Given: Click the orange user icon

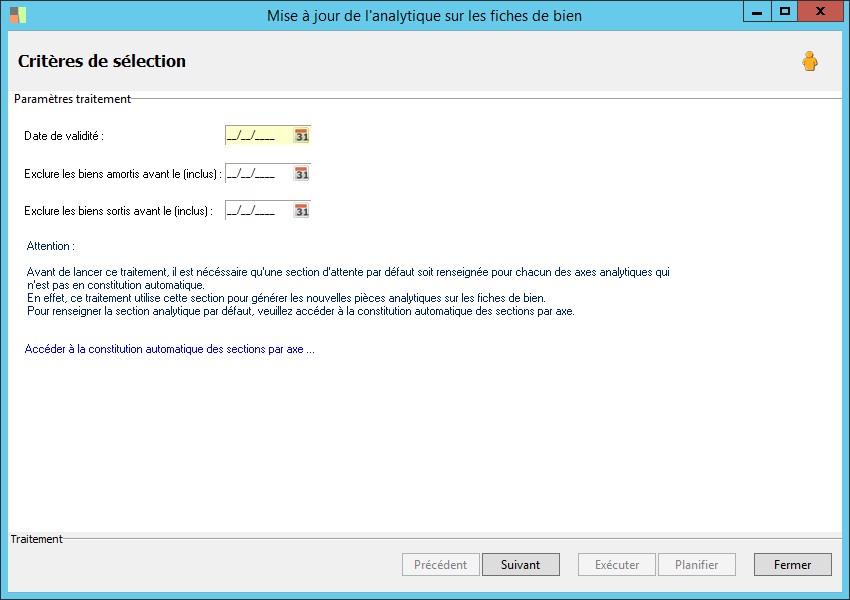Looking at the screenshot, I should [810, 62].
